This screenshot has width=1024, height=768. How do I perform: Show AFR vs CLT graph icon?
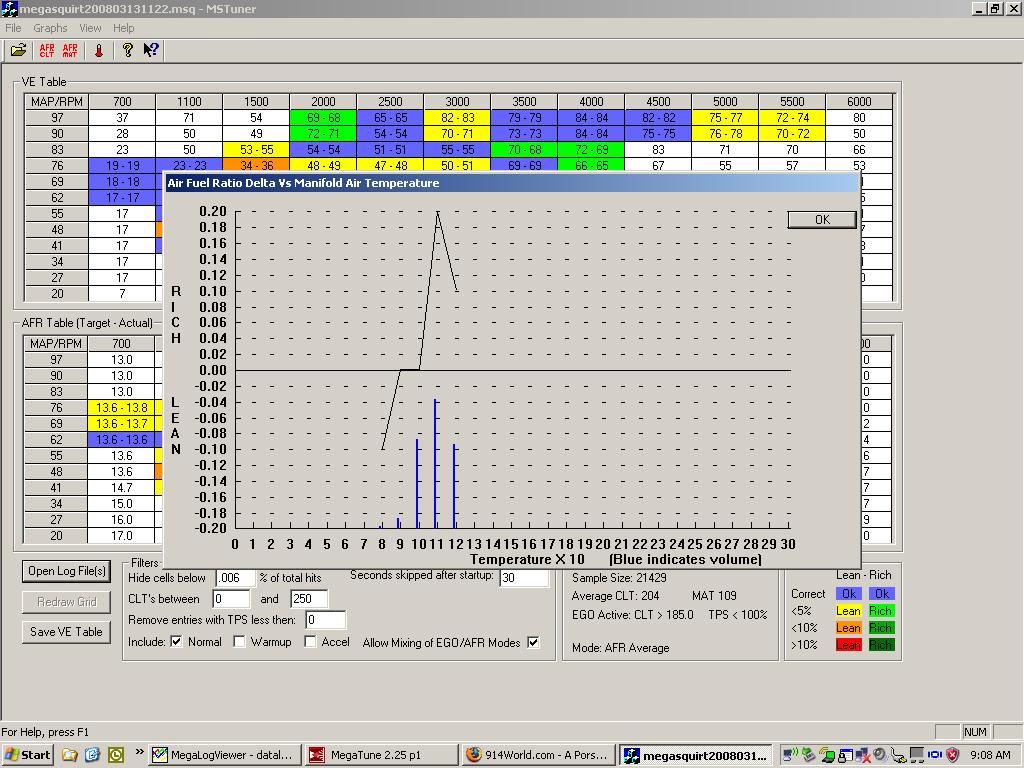click(x=47, y=50)
